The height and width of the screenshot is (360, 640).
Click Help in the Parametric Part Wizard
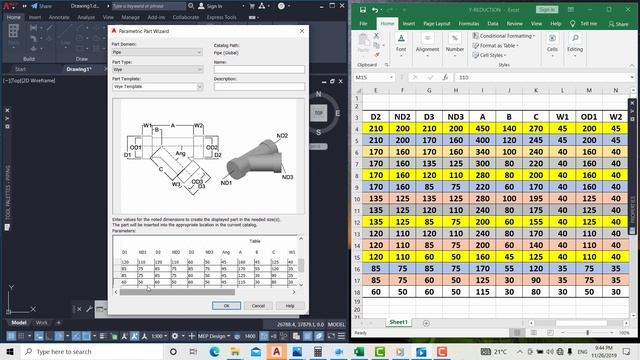coord(290,306)
